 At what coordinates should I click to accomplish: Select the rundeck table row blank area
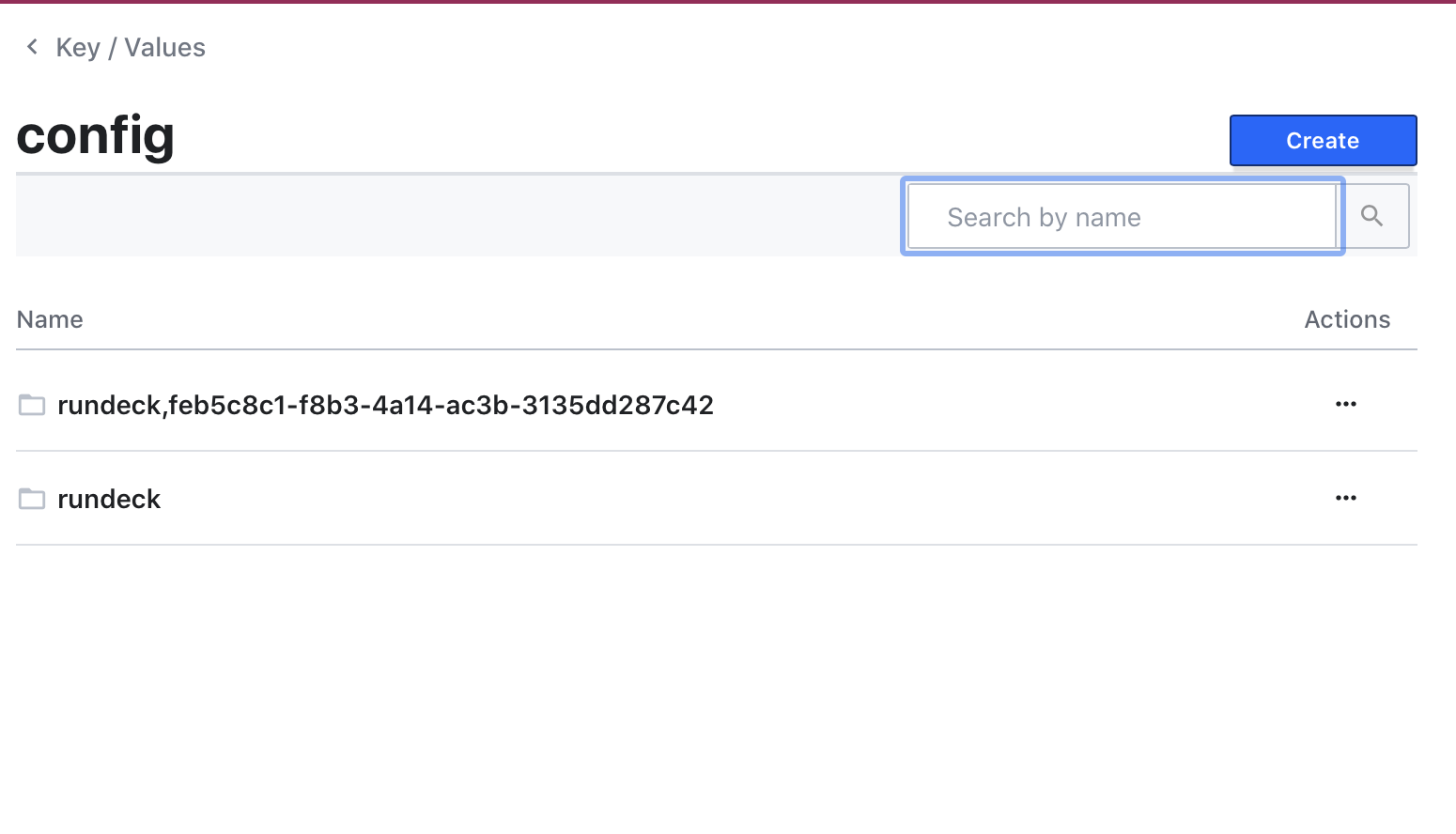742,499
